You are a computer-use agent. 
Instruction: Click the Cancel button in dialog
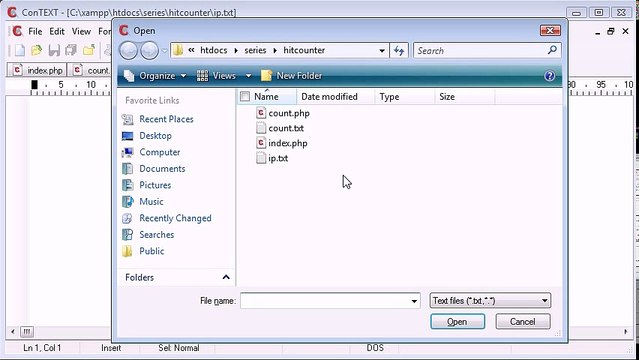click(x=523, y=322)
